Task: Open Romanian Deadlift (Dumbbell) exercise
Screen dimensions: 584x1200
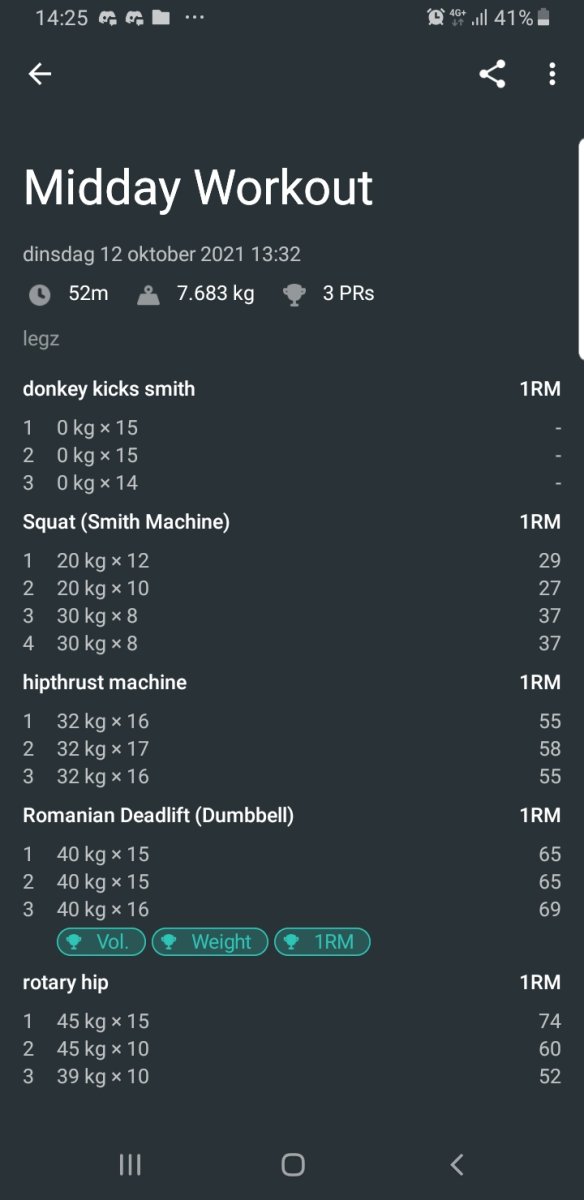Action: coord(158,814)
